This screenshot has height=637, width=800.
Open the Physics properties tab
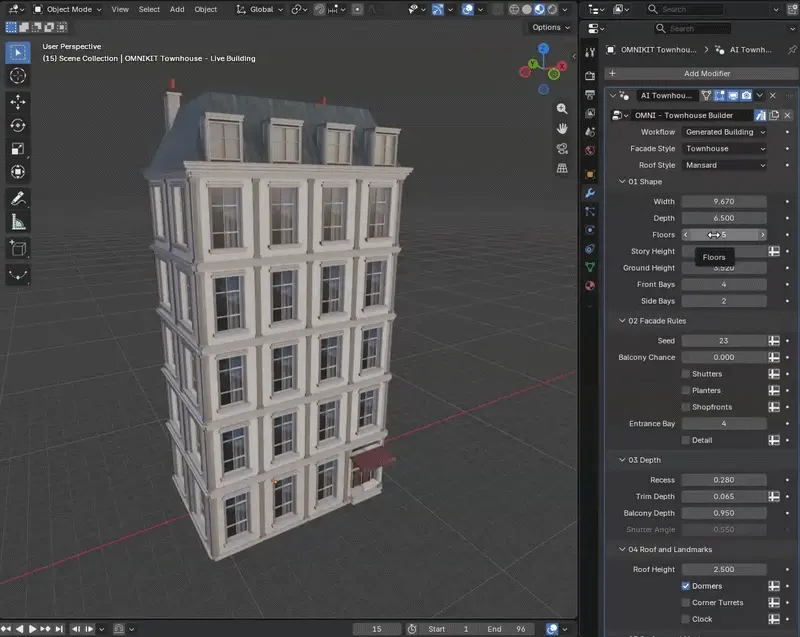(590, 230)
